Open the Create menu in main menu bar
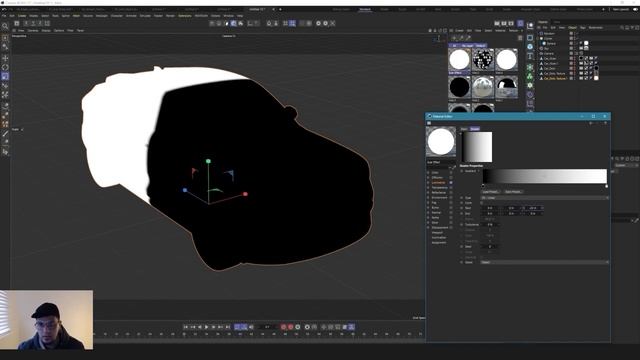This screenshot has height=360, width=640. tap(22, 16)
